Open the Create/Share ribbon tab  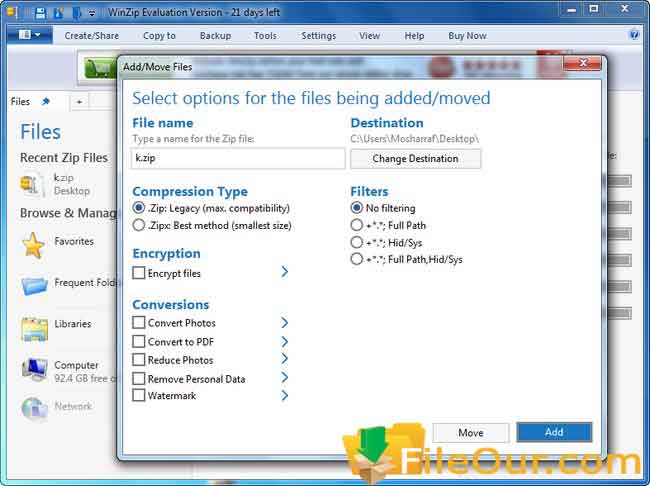[92, 36]
